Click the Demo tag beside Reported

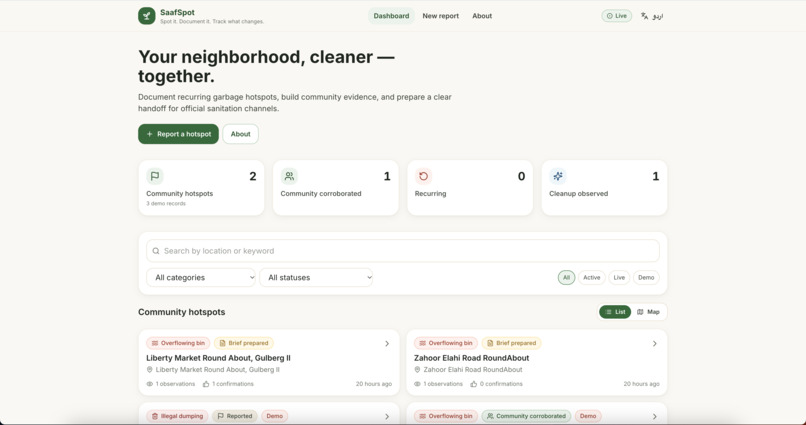(274, 416)
